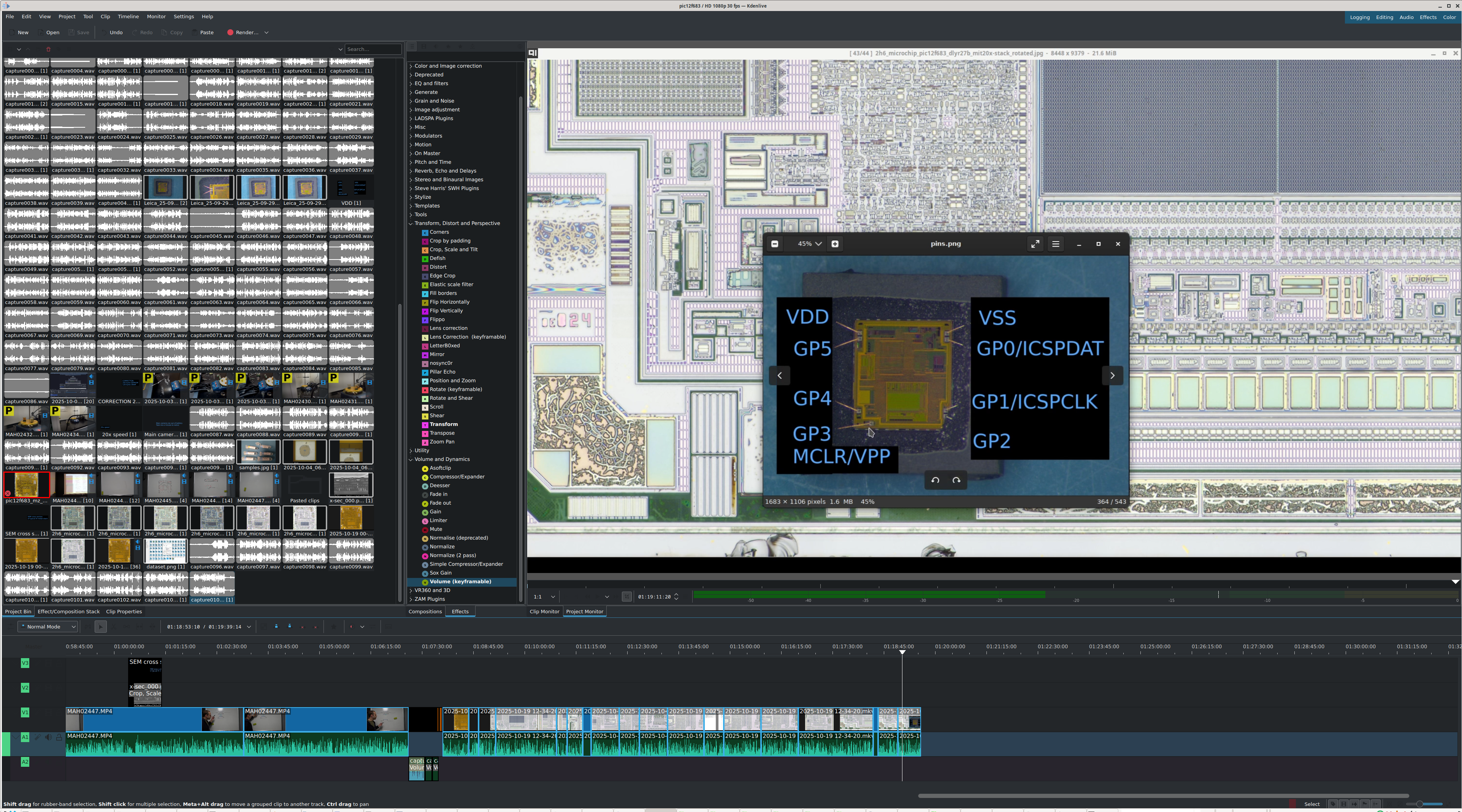Mute the A1 audio track
The height and width of the screenshot is (812, 1462).
click(48, 737)
